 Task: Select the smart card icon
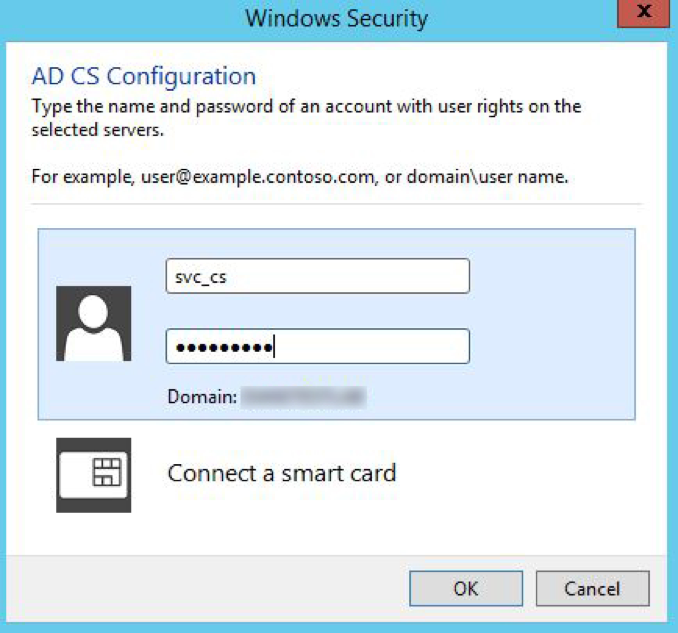(93, 475)
